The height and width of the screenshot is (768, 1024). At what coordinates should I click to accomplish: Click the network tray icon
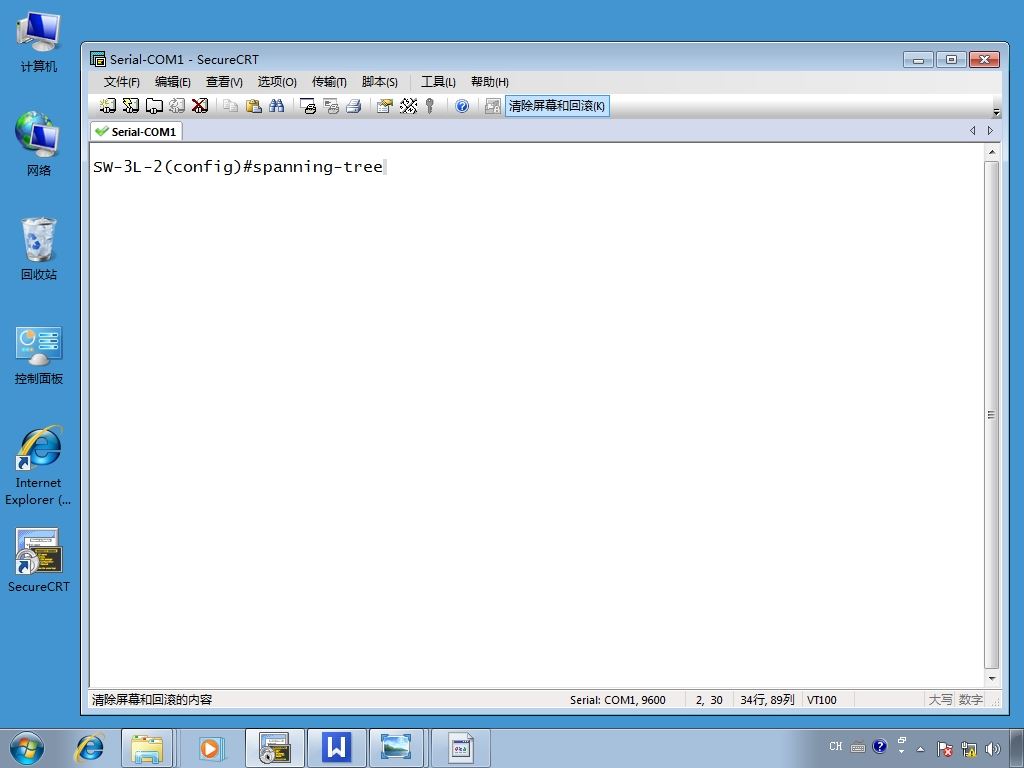tap(969, 748)
